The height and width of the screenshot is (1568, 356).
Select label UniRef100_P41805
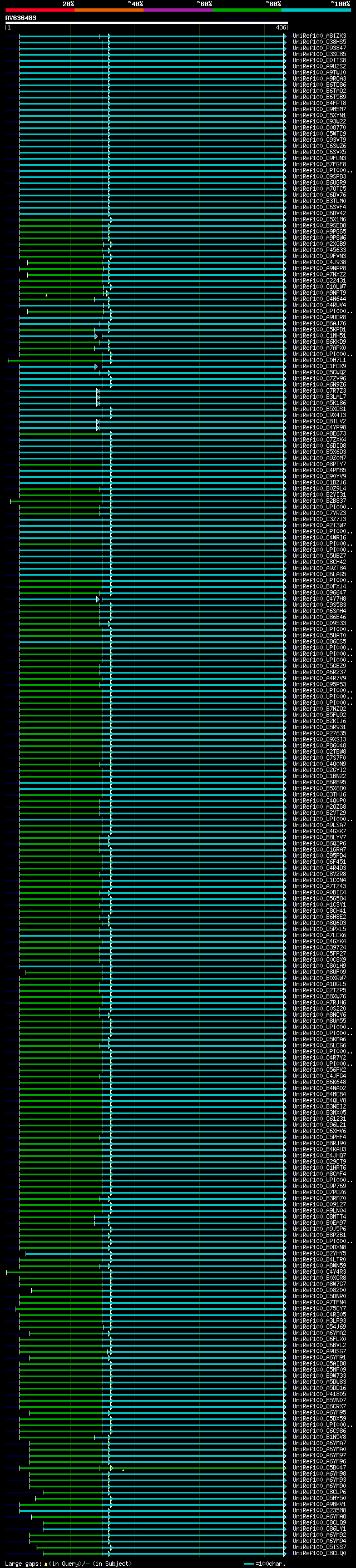pyautogui.click(x=319, y=1394)
